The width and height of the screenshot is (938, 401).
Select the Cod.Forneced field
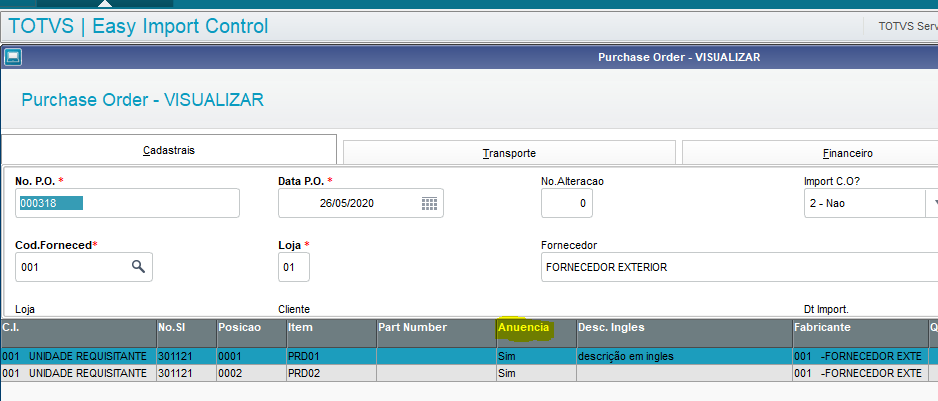(84, 267)
